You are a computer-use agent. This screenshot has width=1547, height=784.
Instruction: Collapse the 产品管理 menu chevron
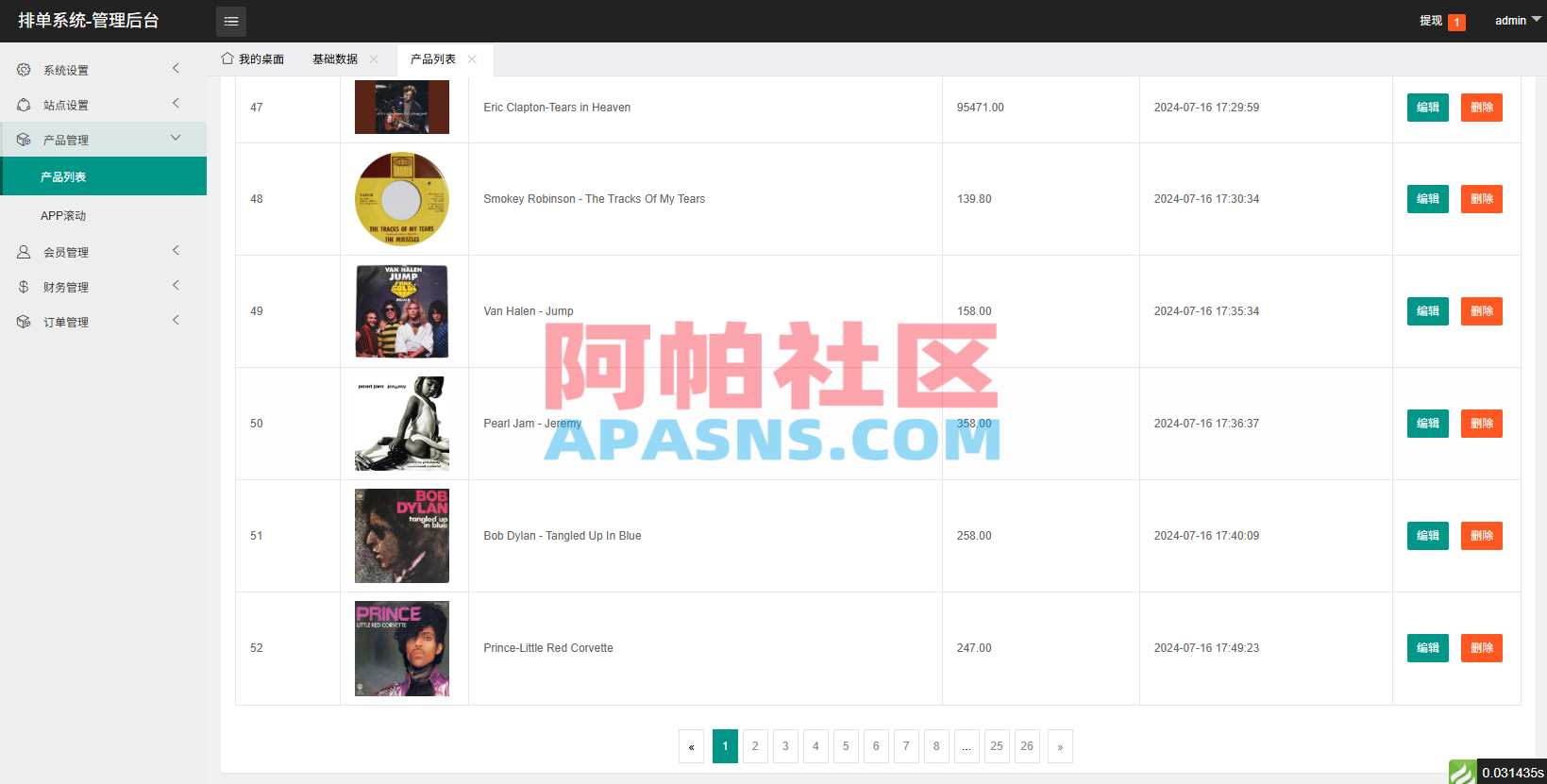coord(176,138)
